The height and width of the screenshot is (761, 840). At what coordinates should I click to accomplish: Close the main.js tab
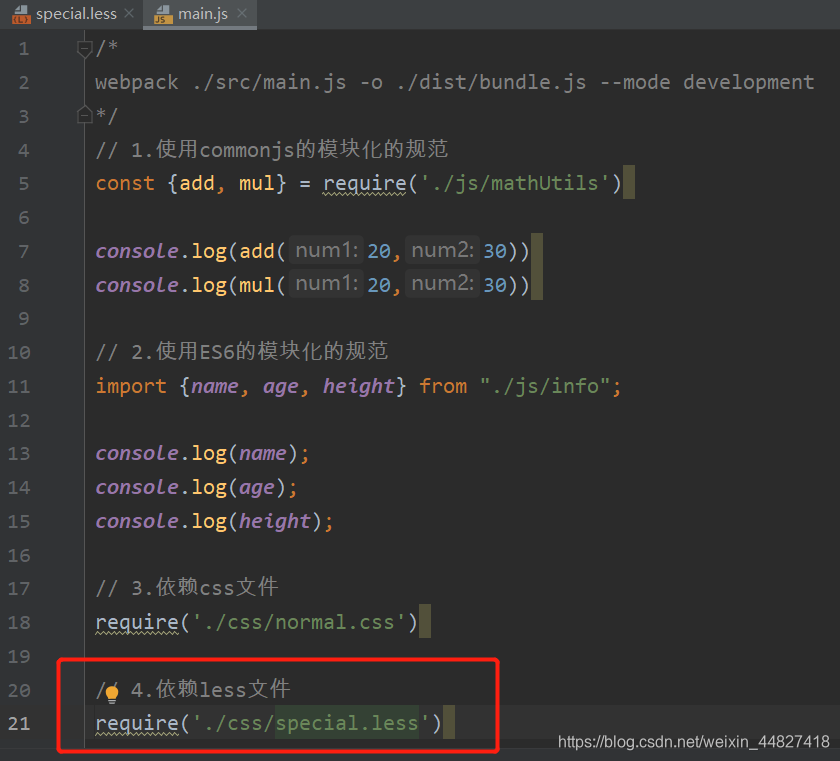point(242,13)
